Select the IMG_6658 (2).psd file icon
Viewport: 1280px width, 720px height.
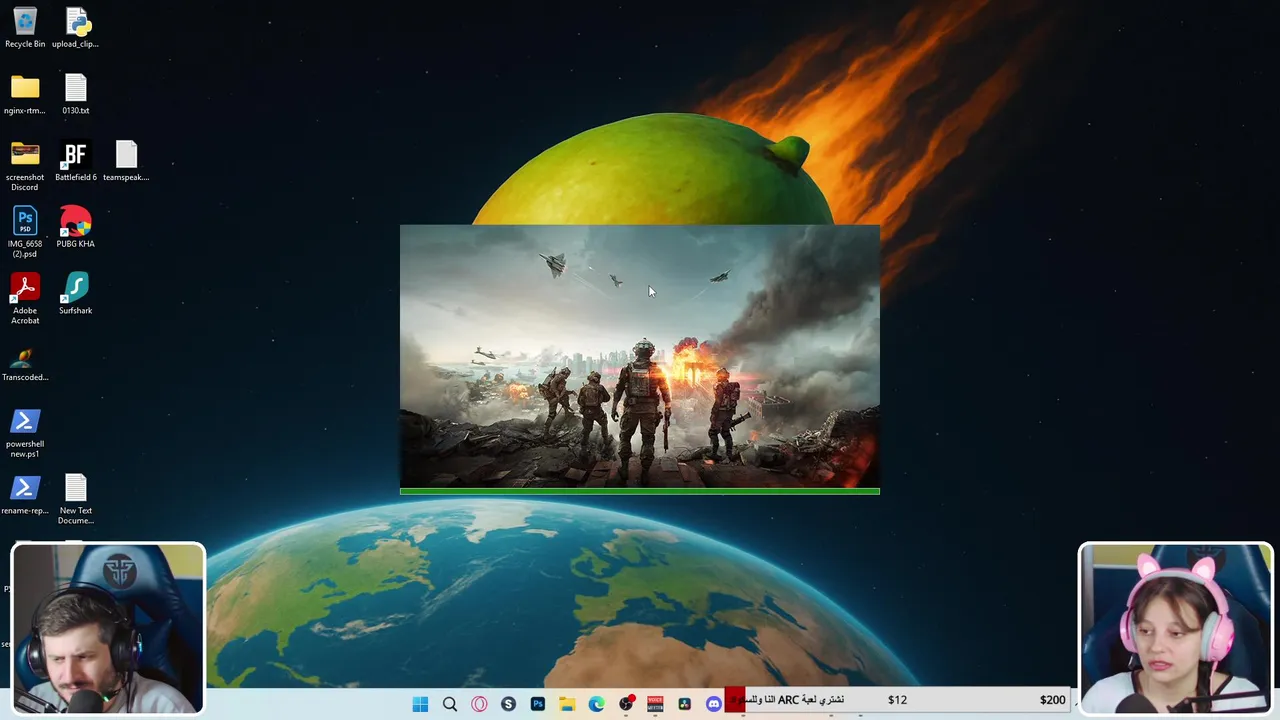(x=25, y=232)
